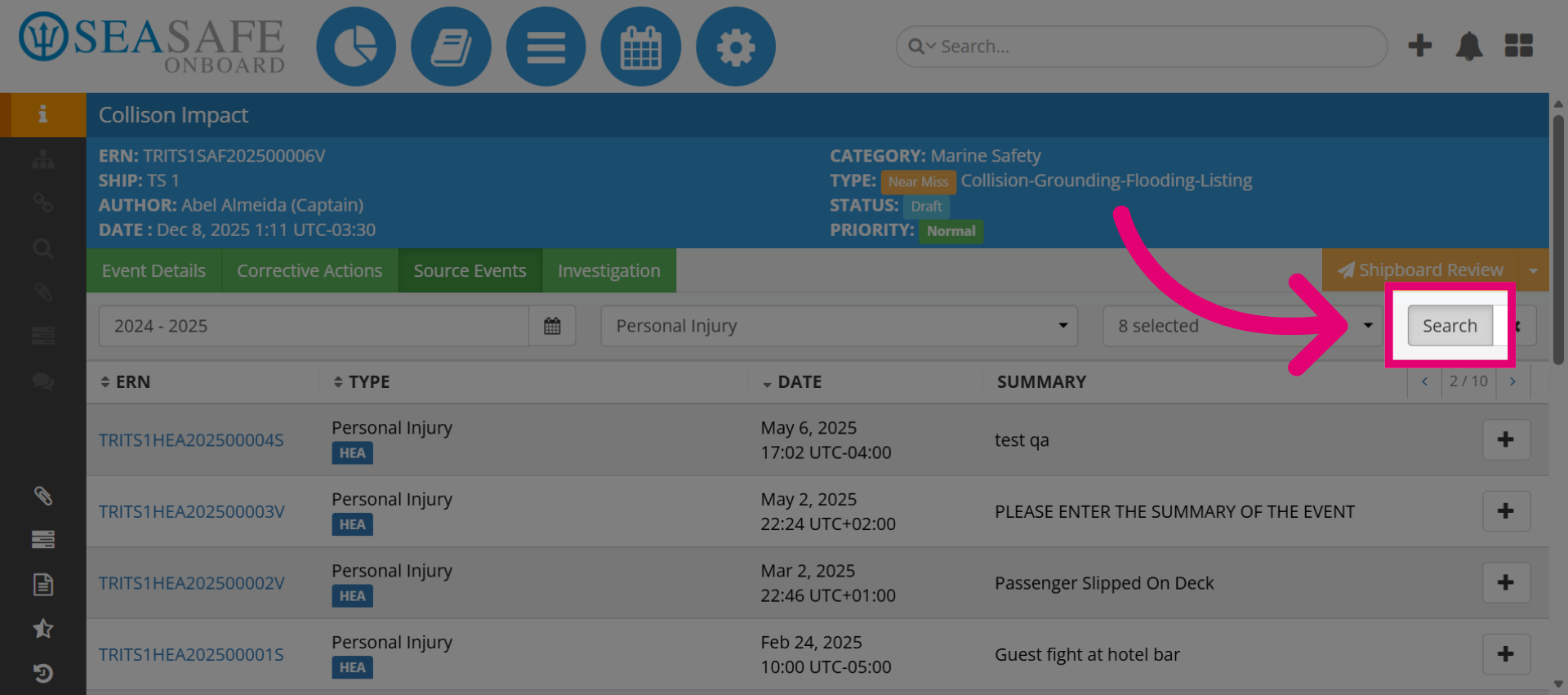Click the comments sidebar icon
The image size is (1568, 695).
tap(42, 381)
